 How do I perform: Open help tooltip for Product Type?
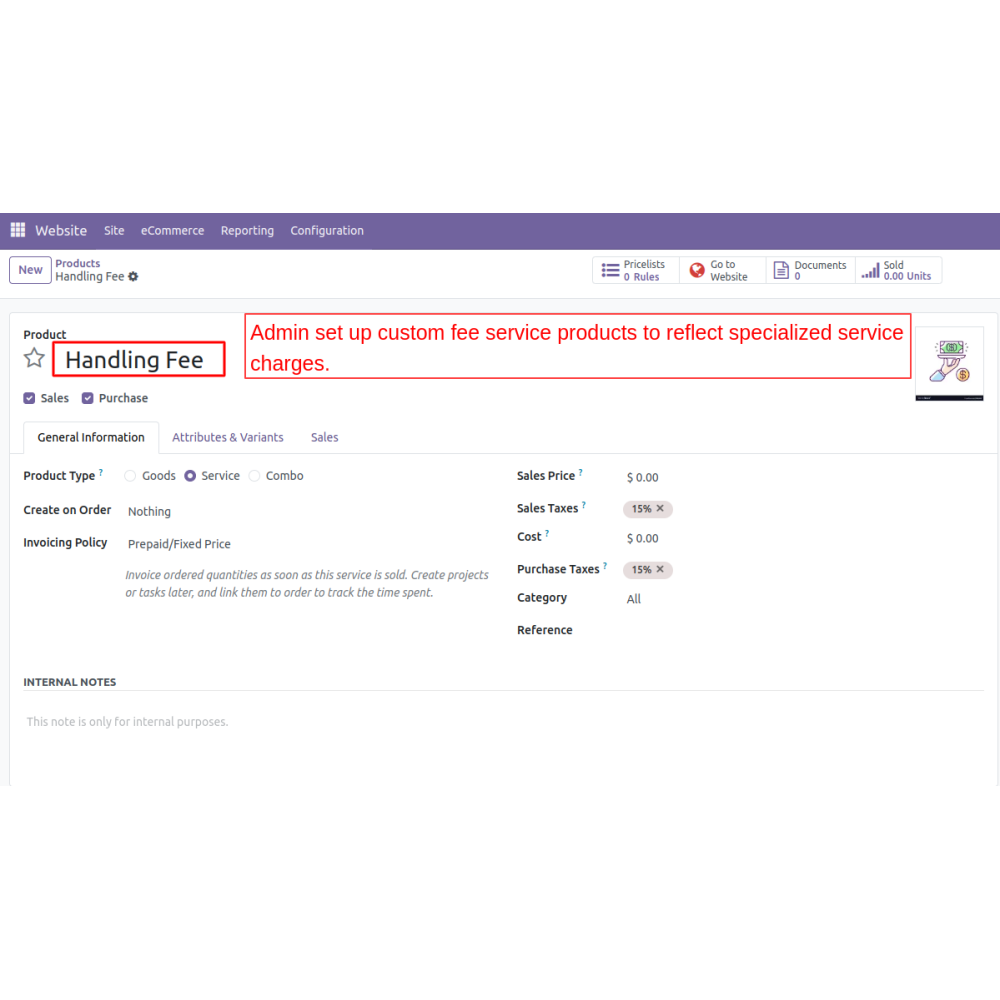point(101,473)
